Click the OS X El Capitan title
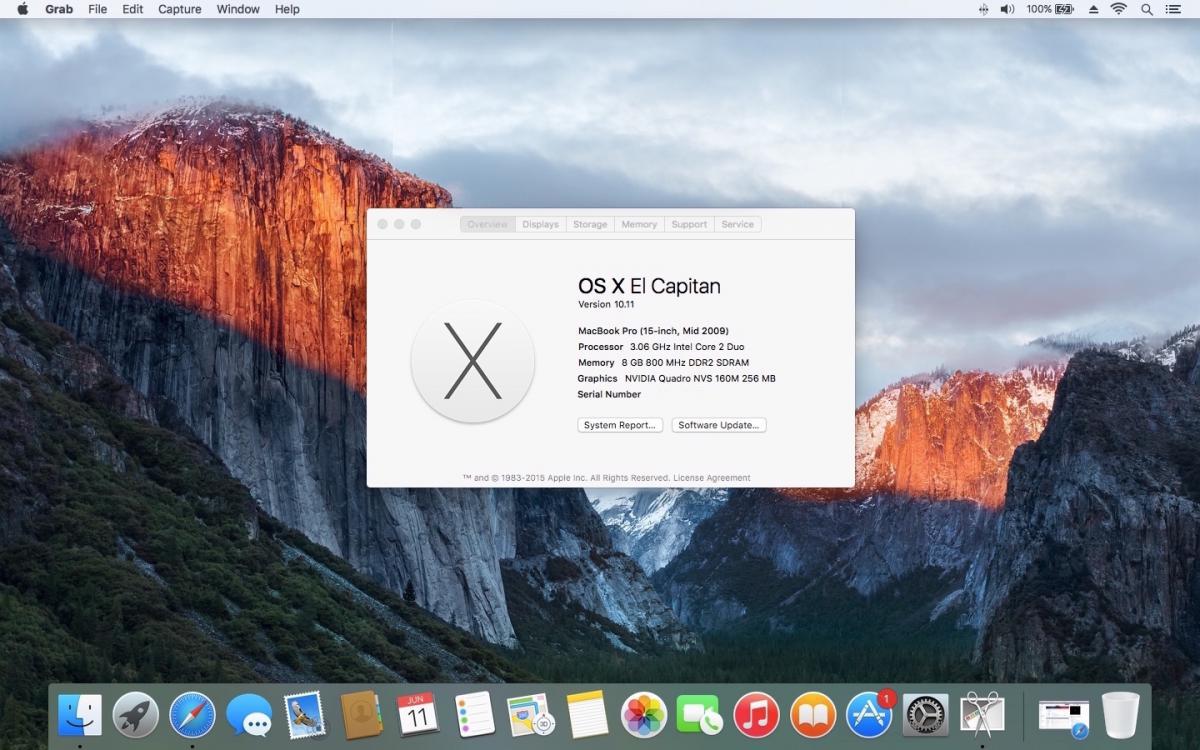Screen dimensions: 1200x750 649,286
